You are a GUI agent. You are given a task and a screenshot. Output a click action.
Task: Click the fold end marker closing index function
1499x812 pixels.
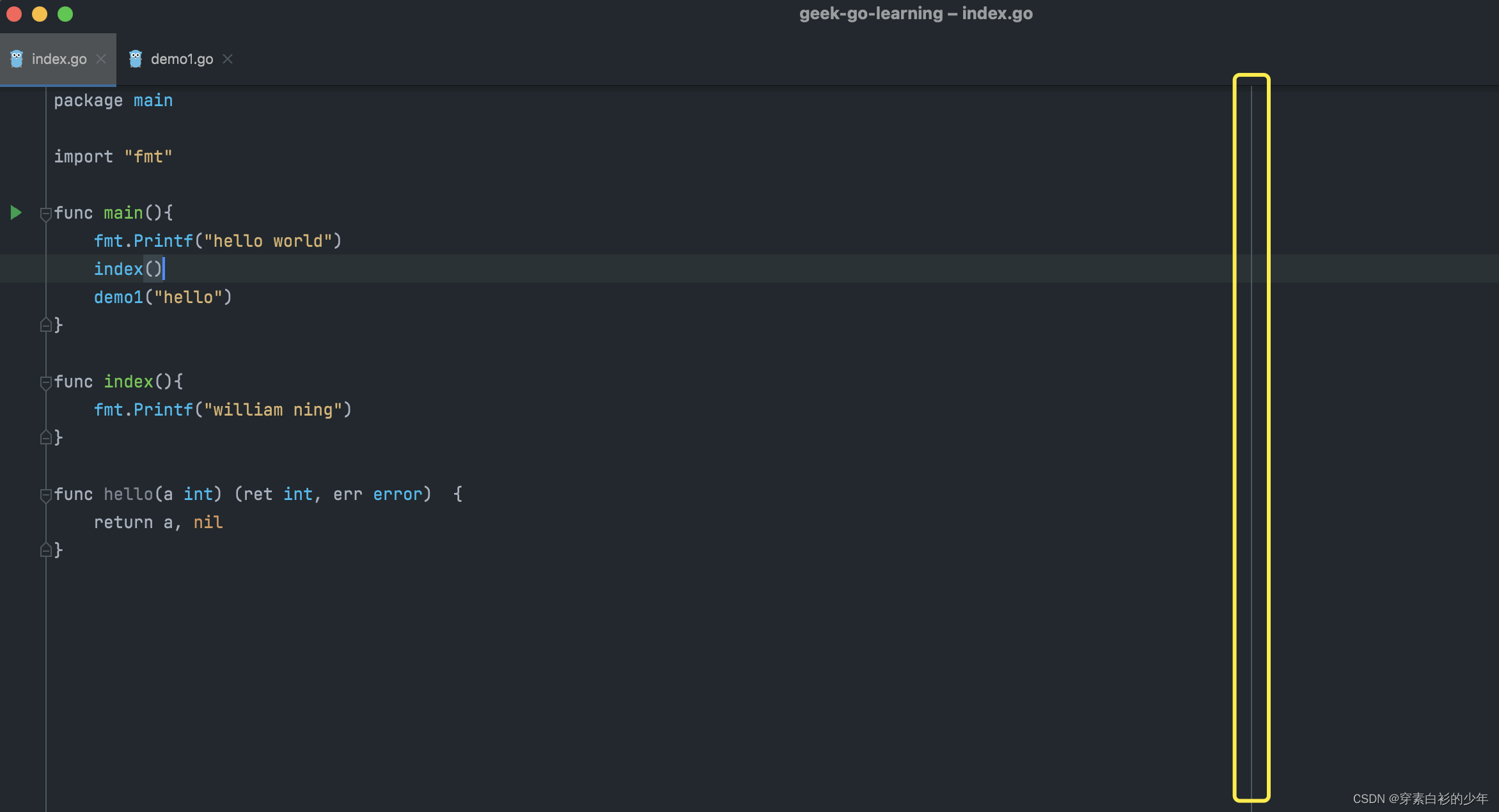pyautogui.click(x=45, y=438)
